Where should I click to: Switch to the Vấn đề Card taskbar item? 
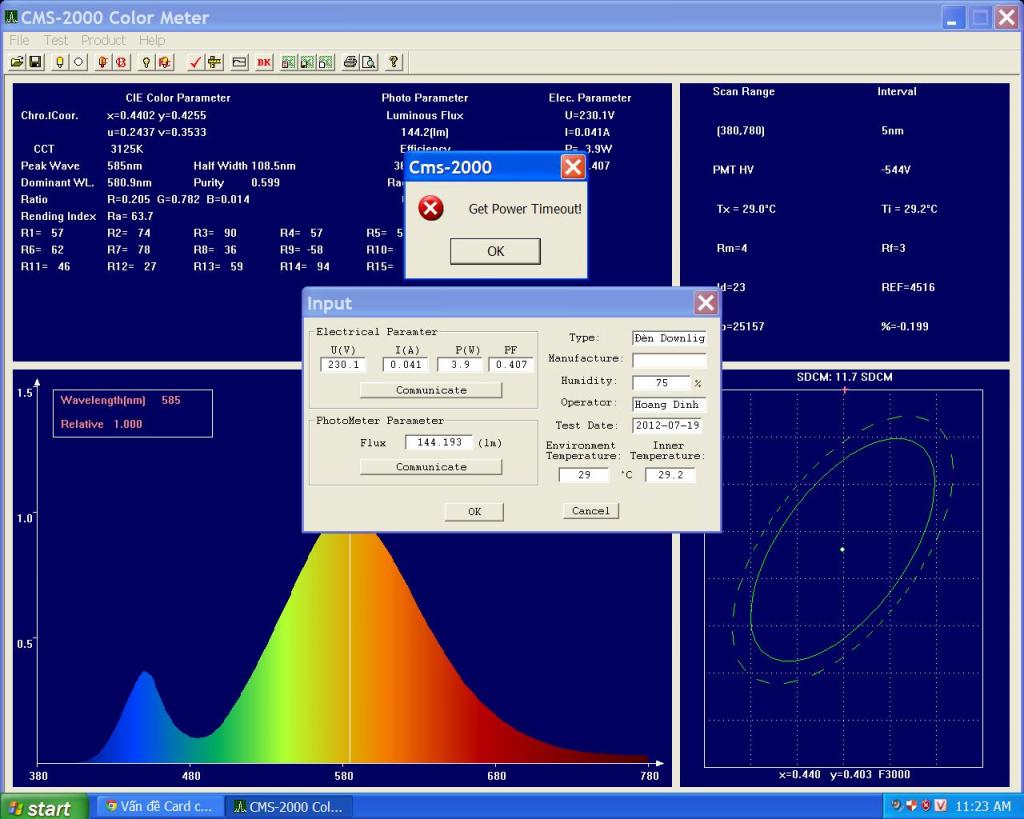coord(160,807)
